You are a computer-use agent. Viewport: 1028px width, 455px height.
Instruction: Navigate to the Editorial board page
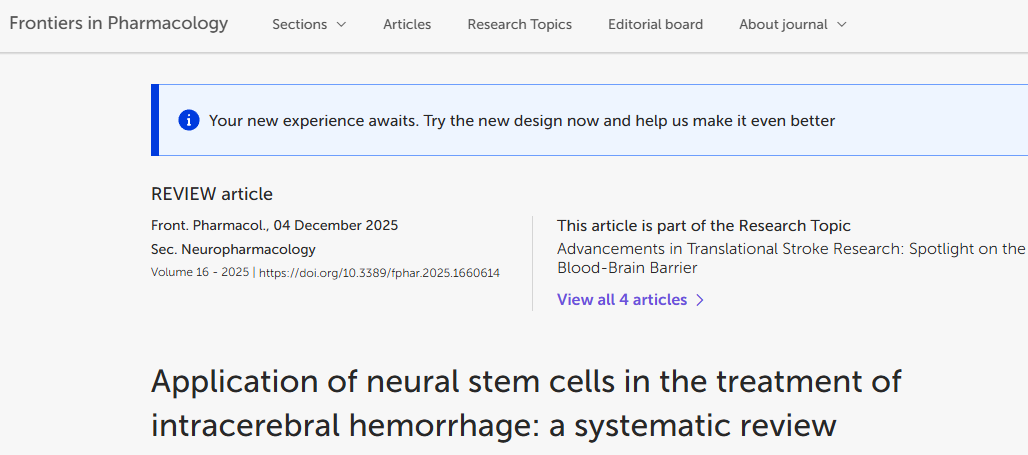(655, 24)
